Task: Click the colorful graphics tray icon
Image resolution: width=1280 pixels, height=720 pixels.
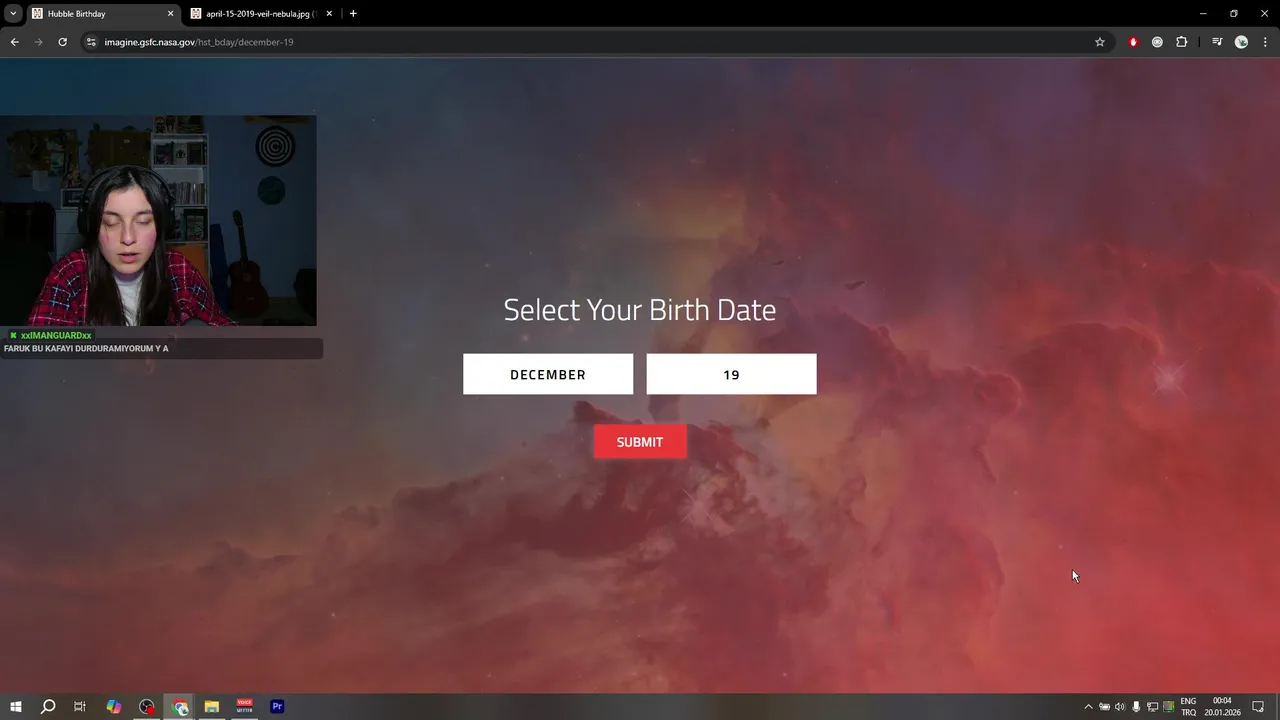Action: [x=1168, y=707]
